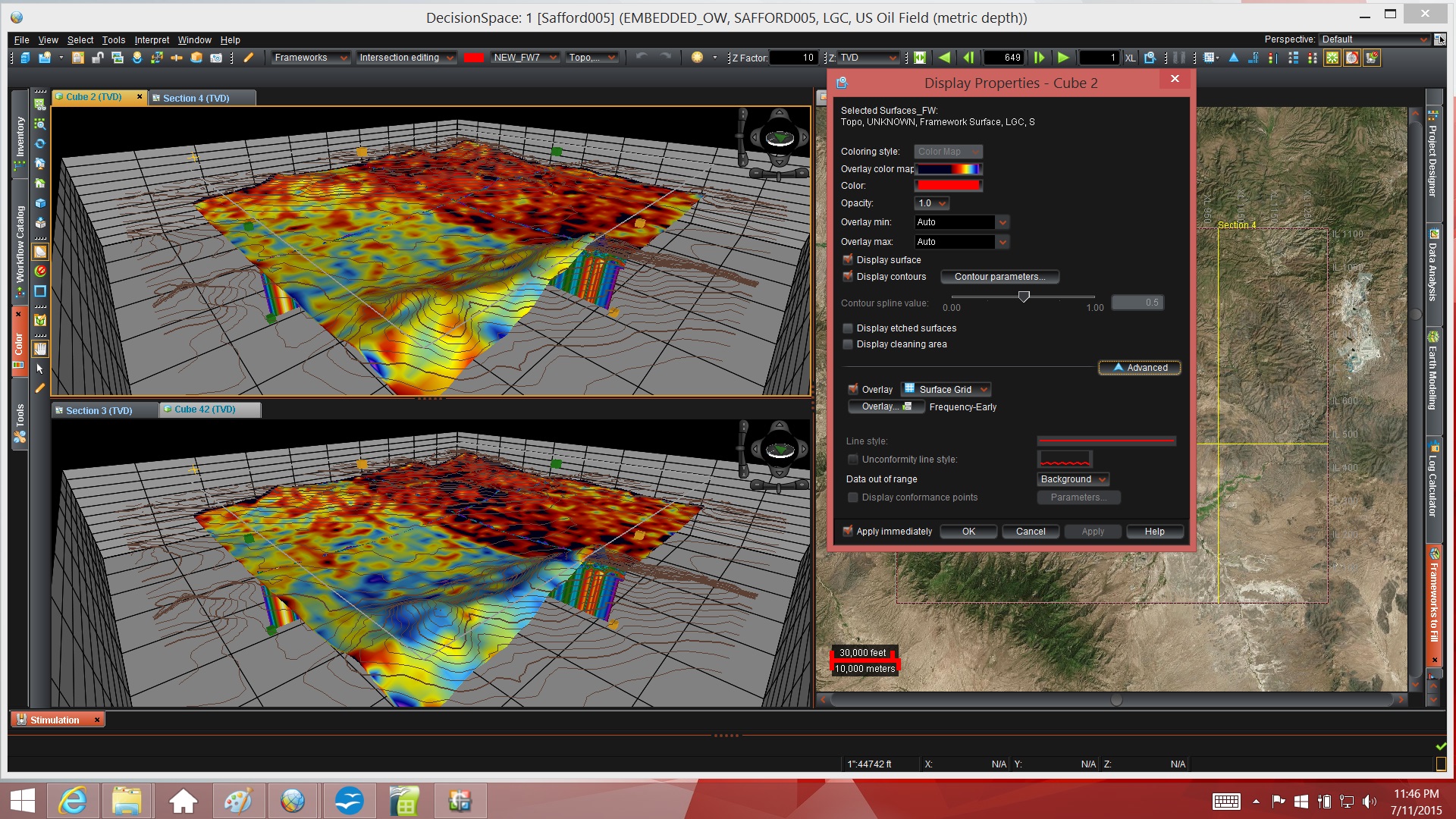1456x819 pixels.
Task: Select the blue rectangle tool in left toolbar
Action: coord(40,291)
